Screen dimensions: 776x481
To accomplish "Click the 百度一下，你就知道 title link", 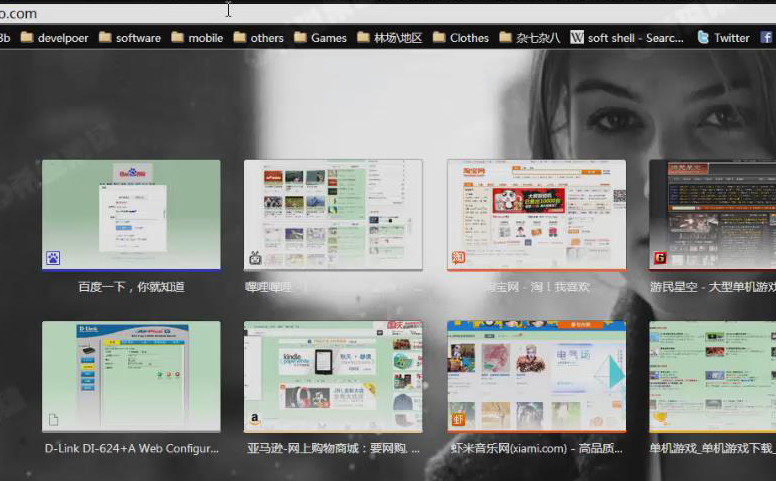I will [x=131, y=287].
